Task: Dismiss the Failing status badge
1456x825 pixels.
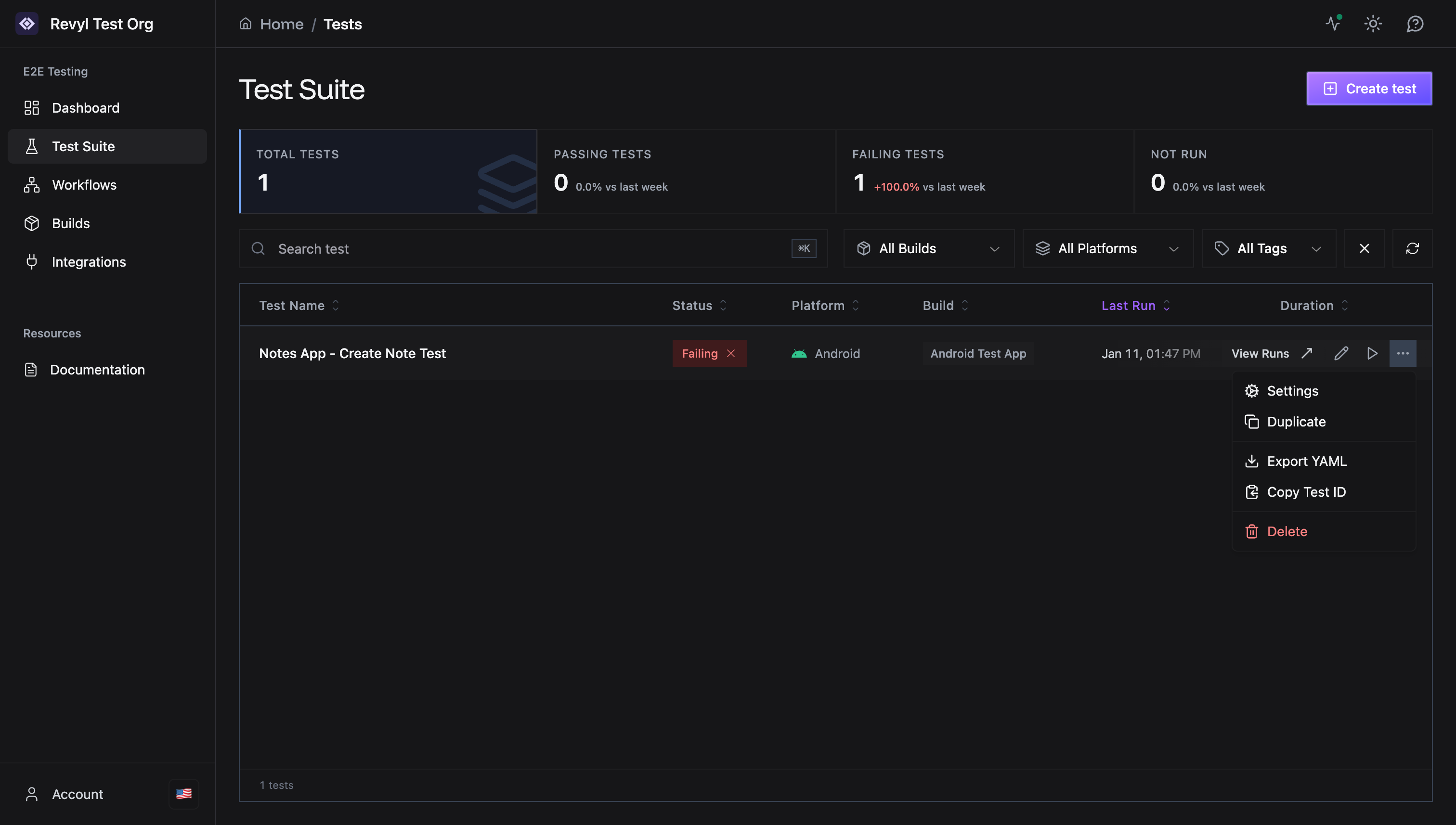Action: [731, 353]
